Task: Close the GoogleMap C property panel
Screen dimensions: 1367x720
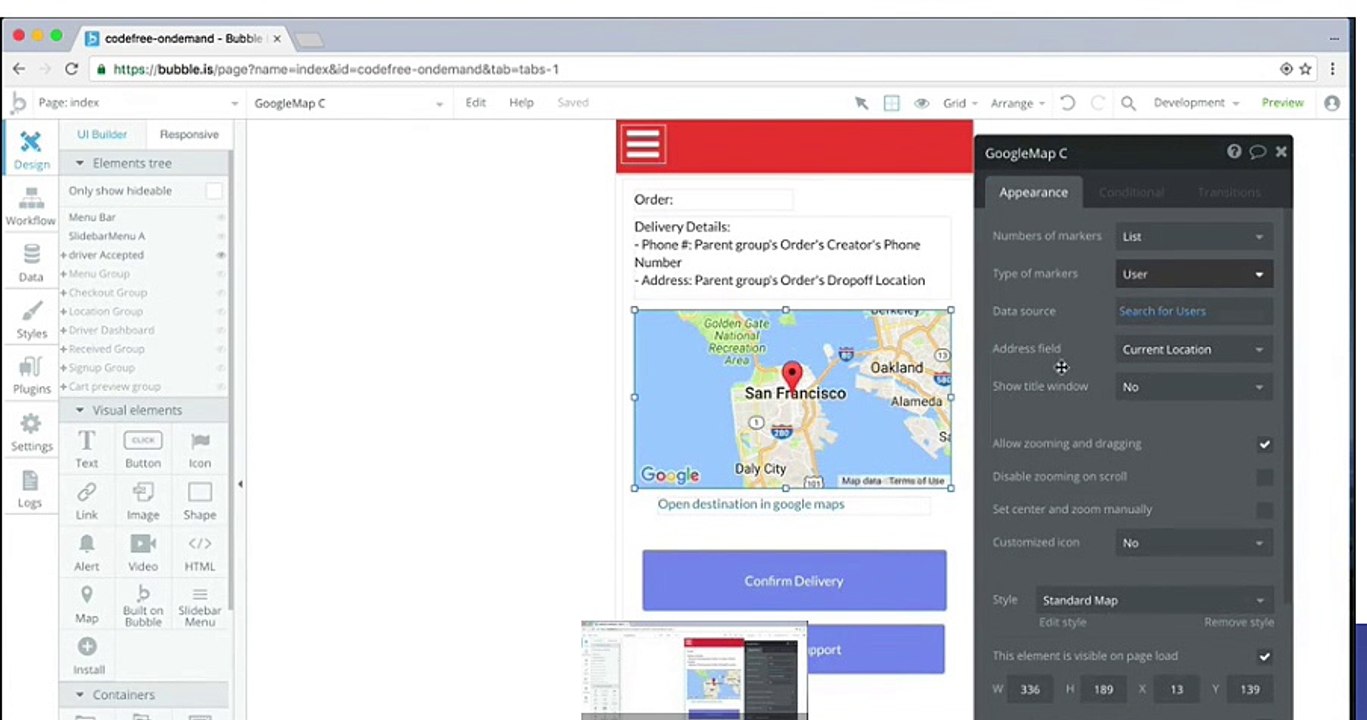Action: coord(1281,152)
